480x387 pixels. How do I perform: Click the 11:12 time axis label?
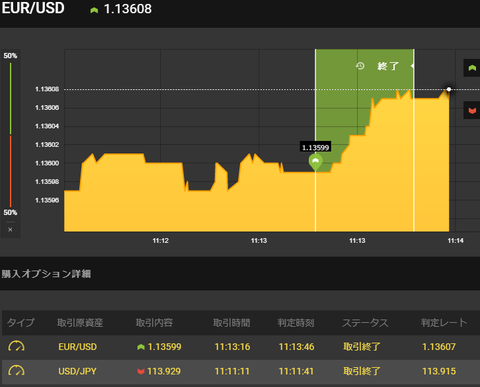tap(161, 241)
